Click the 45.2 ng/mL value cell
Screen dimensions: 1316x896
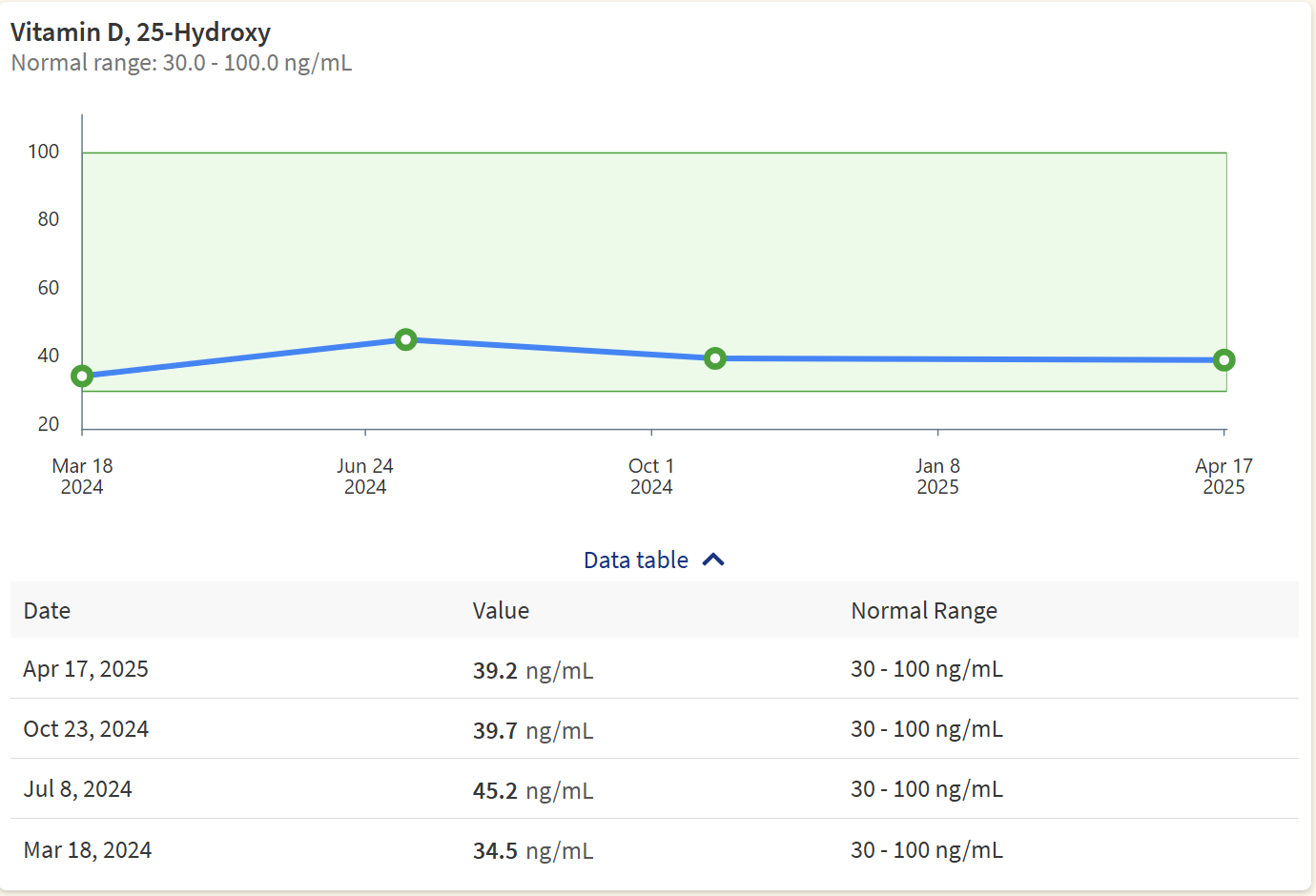pos(532,791)
